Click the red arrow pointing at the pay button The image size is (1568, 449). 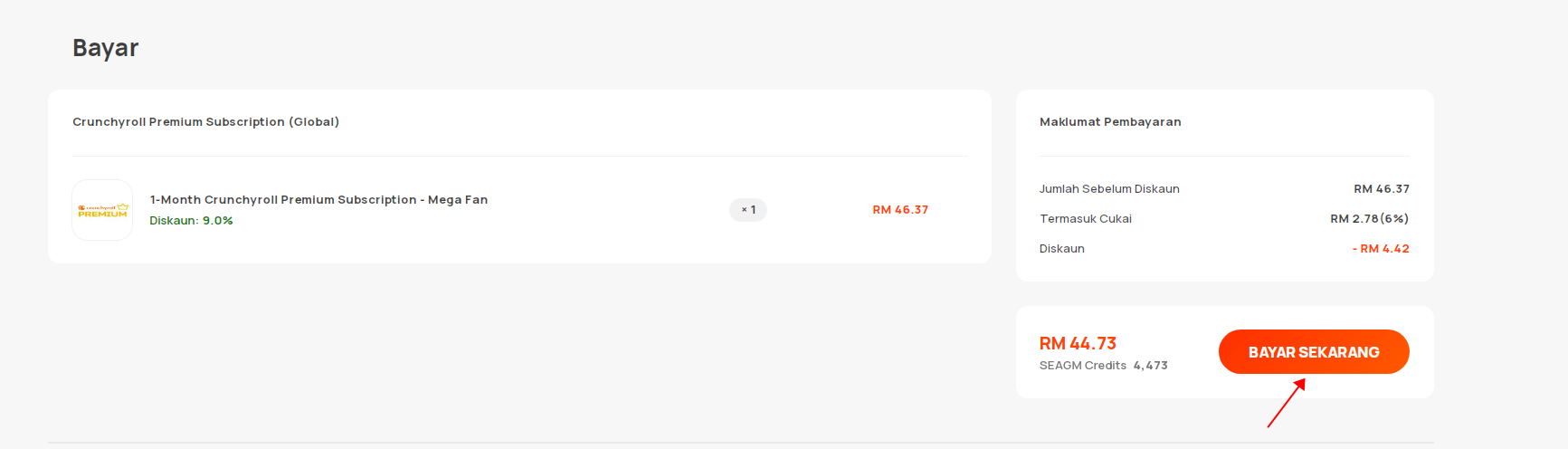pyautogui.click(x=1287, y=403)
